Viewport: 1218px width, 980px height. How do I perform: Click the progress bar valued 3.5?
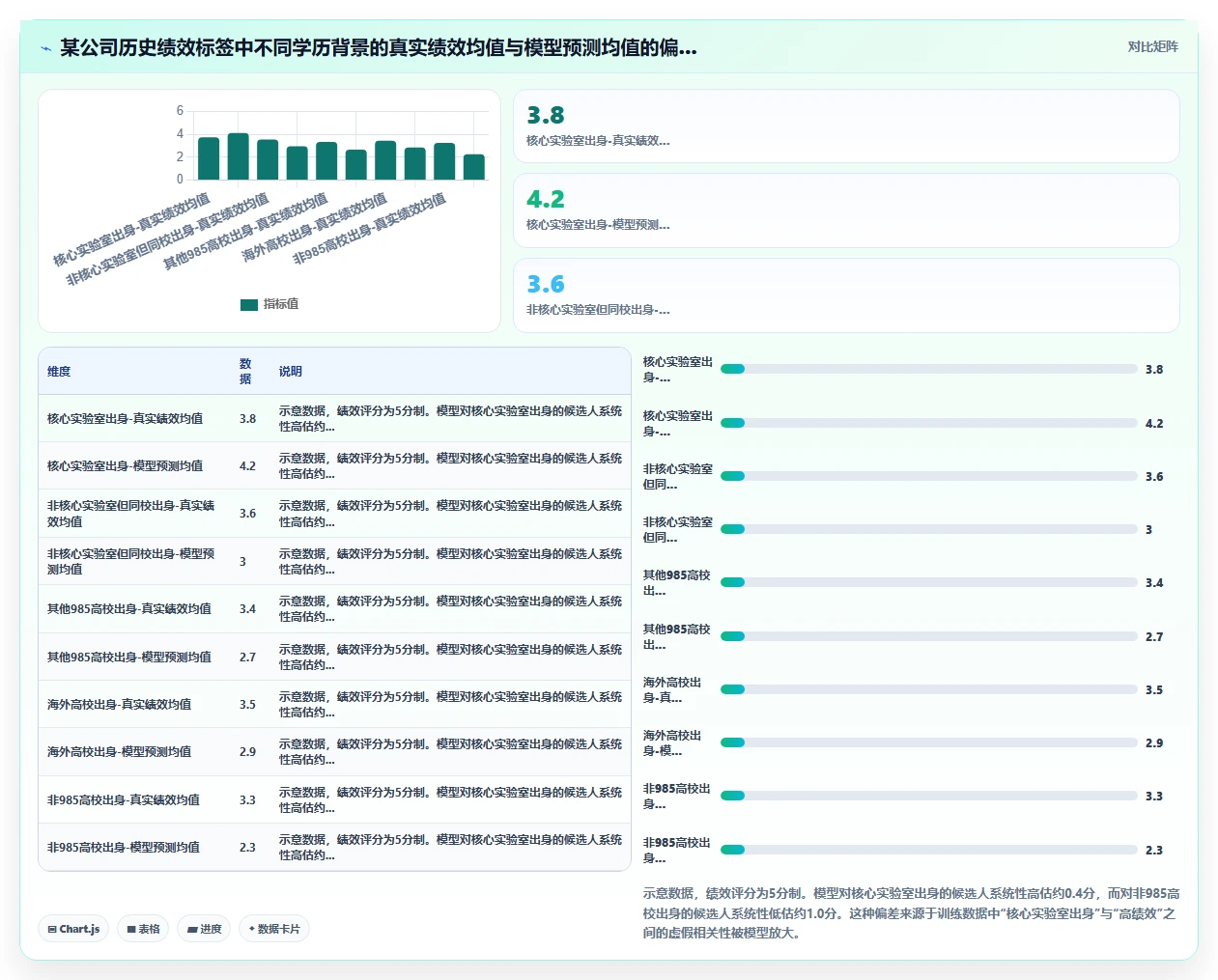[x=928, y=689]
